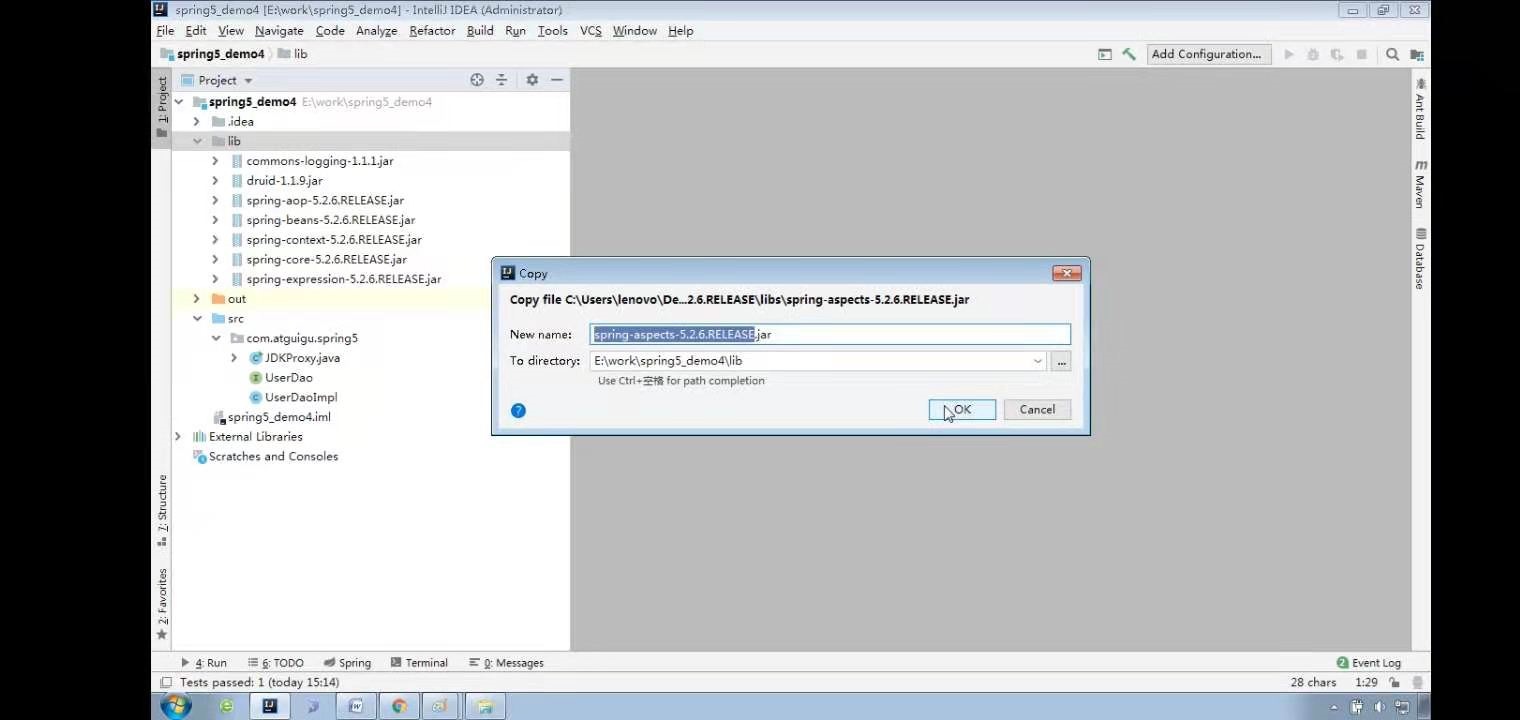
Task: Click the browse (...) button for directory
Action: [x=1061, y=361]
